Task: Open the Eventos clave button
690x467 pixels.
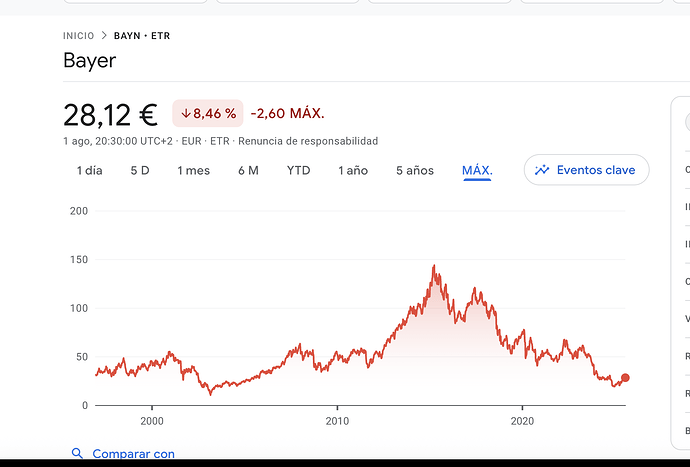Action: tap(586, 170)
